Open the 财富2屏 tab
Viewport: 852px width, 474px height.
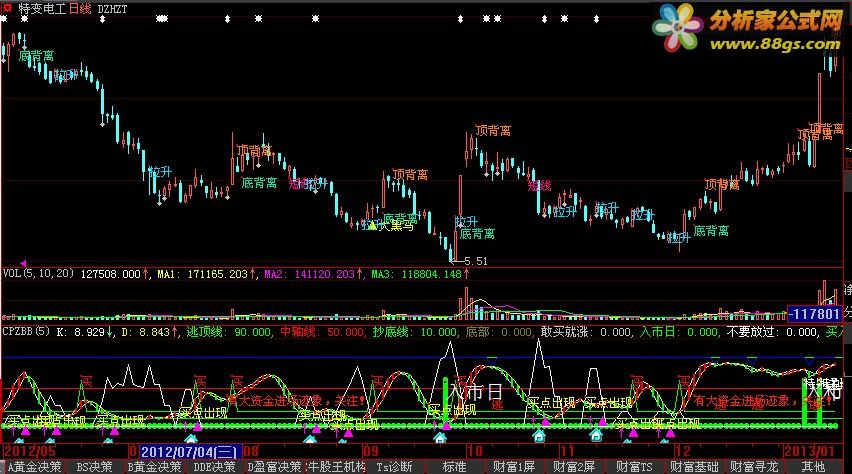tap(574, 466)
